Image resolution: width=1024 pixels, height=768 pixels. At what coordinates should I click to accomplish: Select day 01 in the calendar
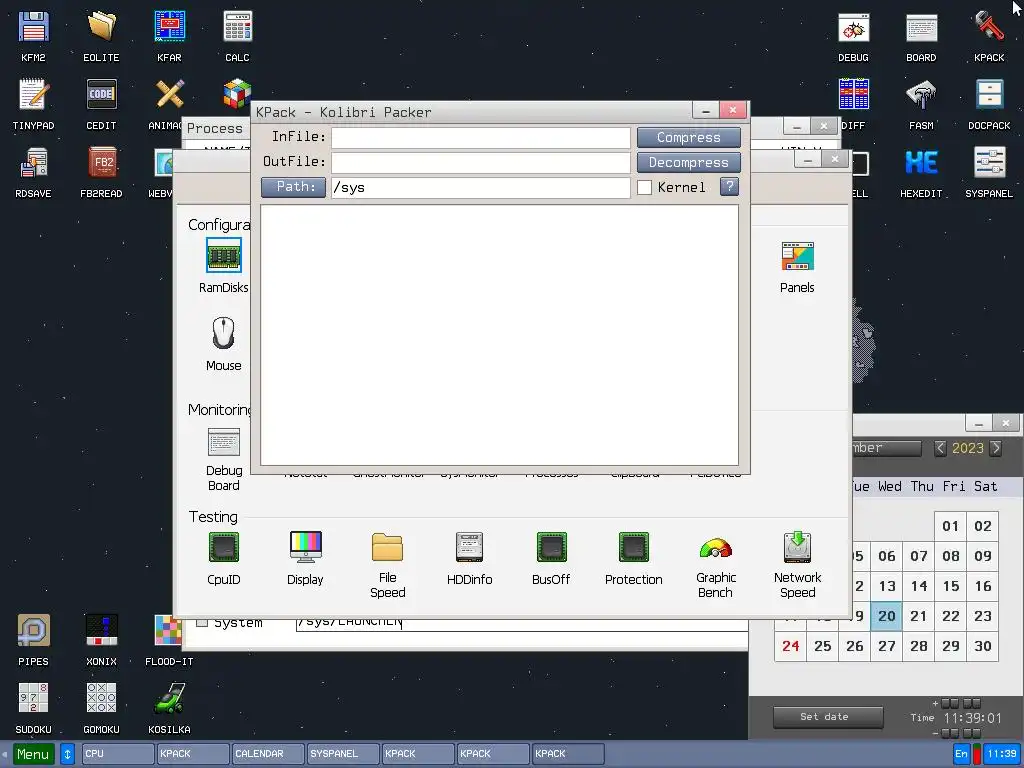[x=950, y=526]
